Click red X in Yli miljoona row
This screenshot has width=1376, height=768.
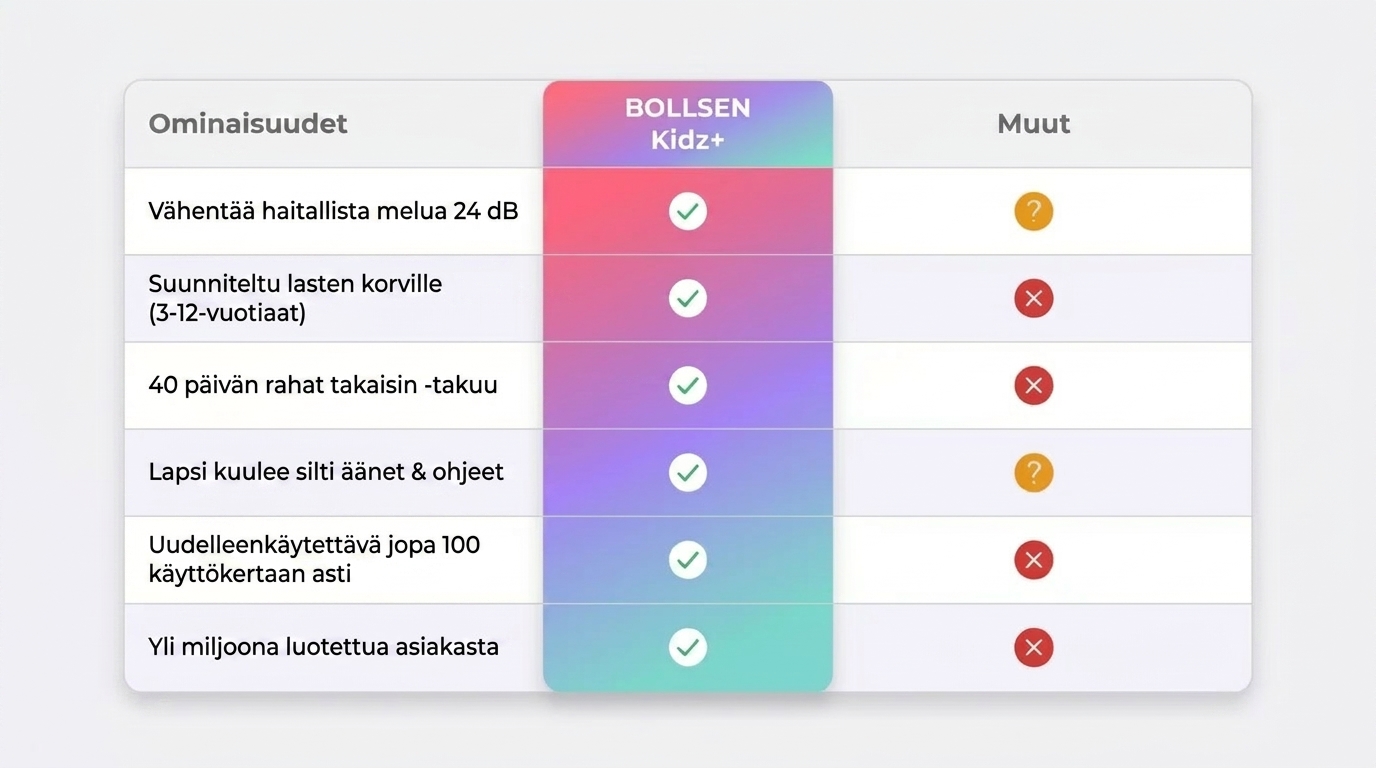pyautogui.click(x=1033, y=647)
